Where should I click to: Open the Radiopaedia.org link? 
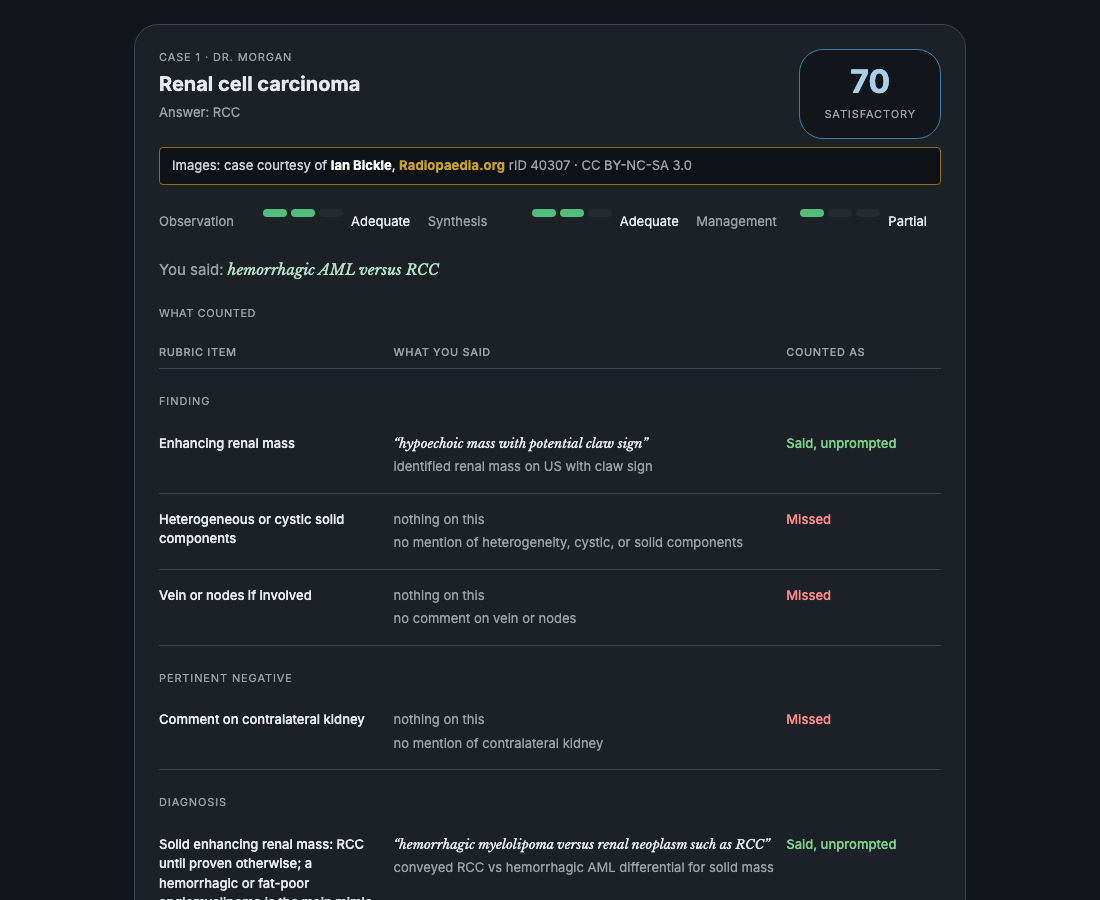(x=451, y=166)
